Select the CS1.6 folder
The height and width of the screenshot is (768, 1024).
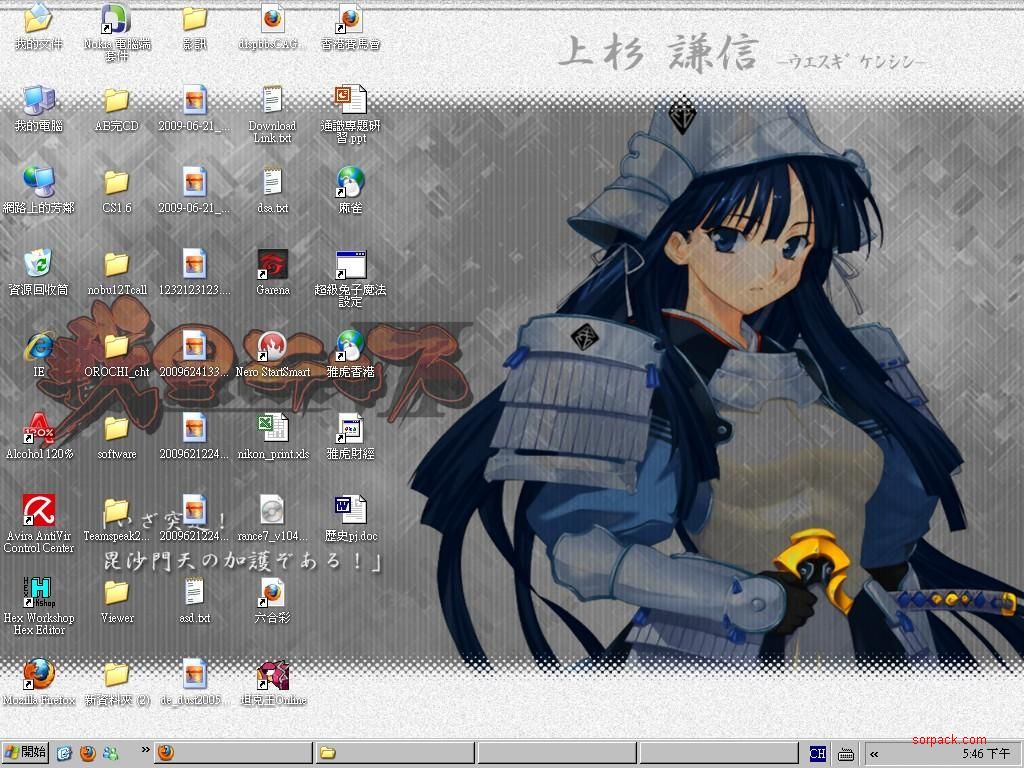tap(116, 184)
